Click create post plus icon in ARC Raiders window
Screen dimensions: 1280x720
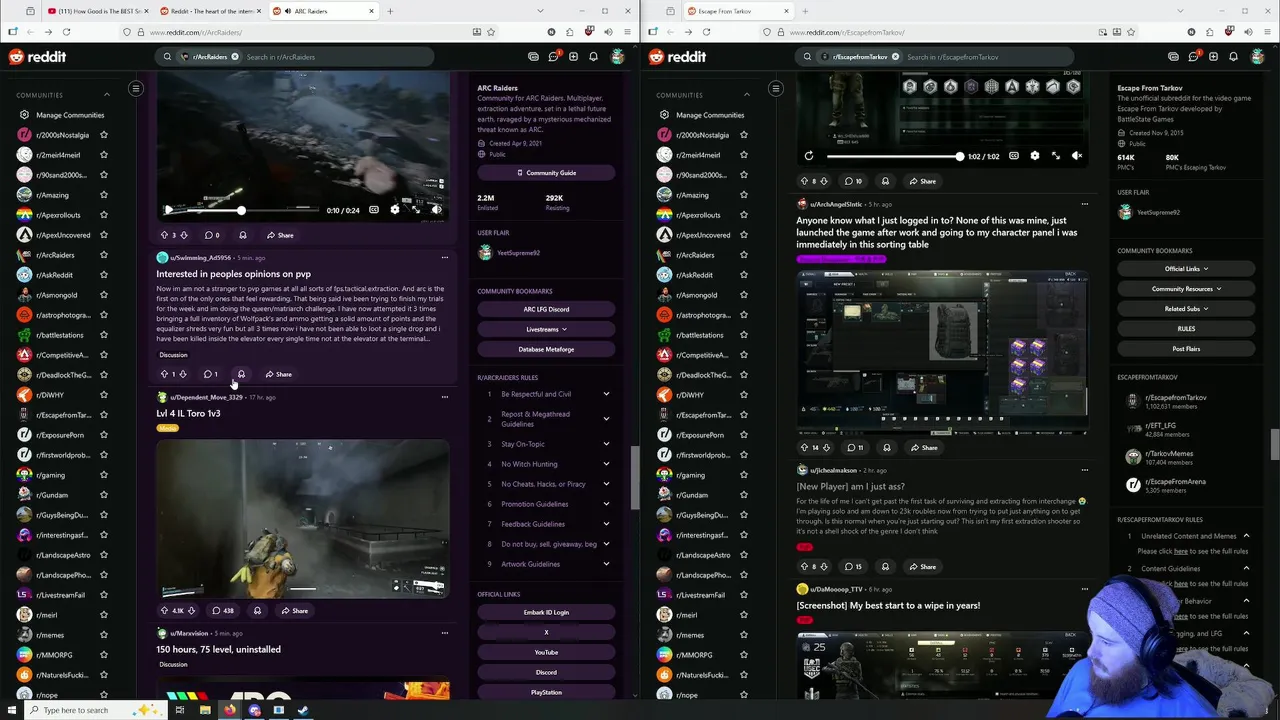[x=573, y=57]
